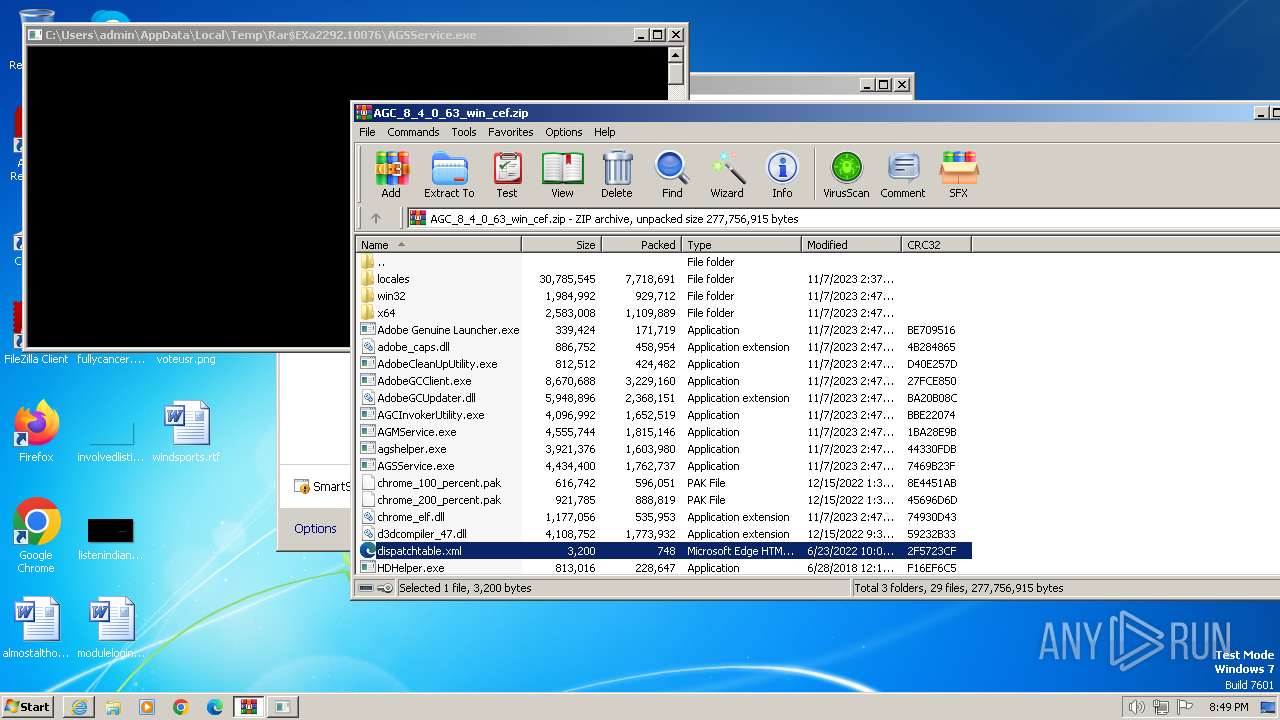The image size is (1280, 720).
Task: Select the locales folder
Action: click(x=393, y=279)
